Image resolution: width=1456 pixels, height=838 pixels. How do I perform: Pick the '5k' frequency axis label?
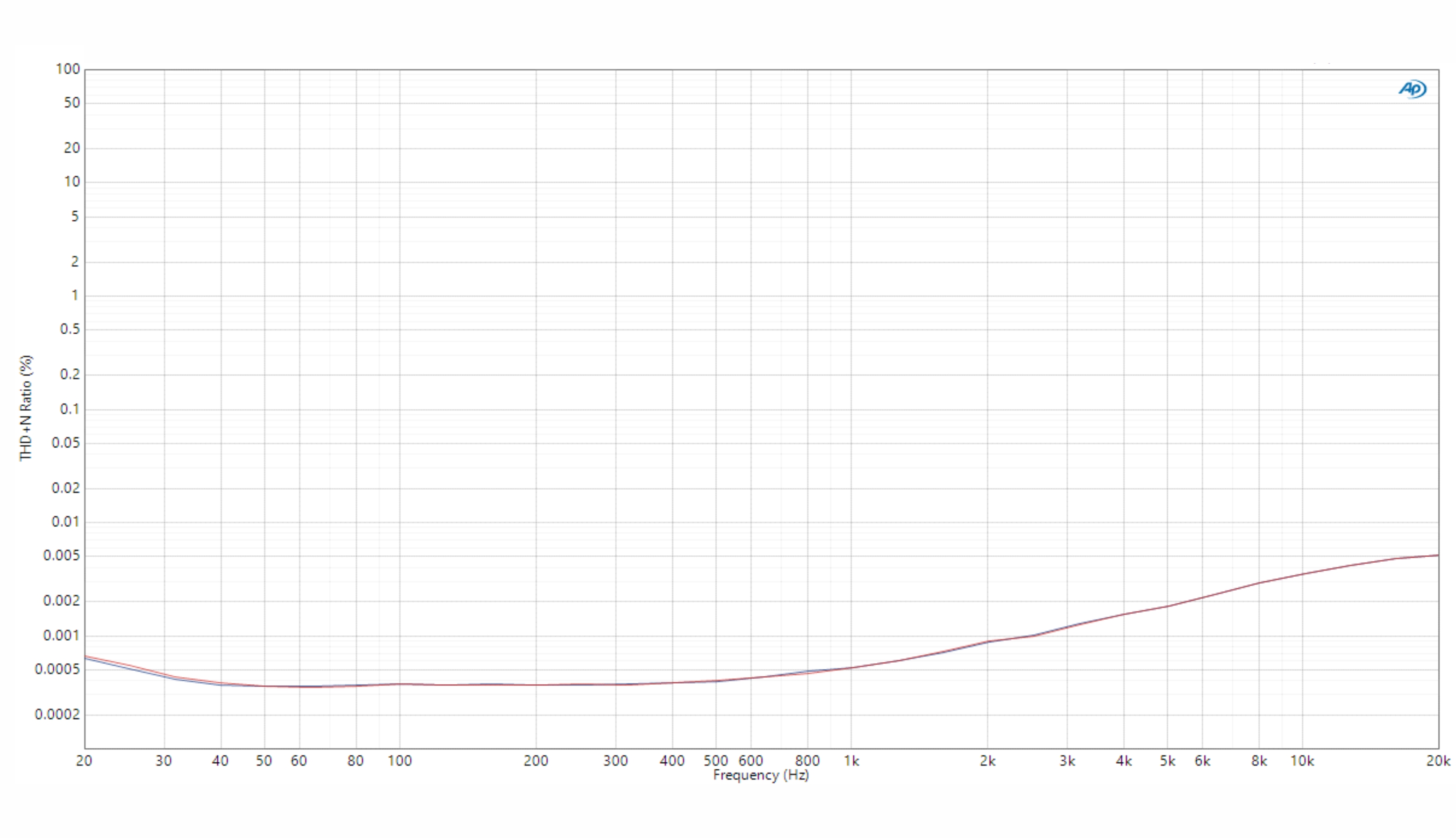tap(1167, 761)
